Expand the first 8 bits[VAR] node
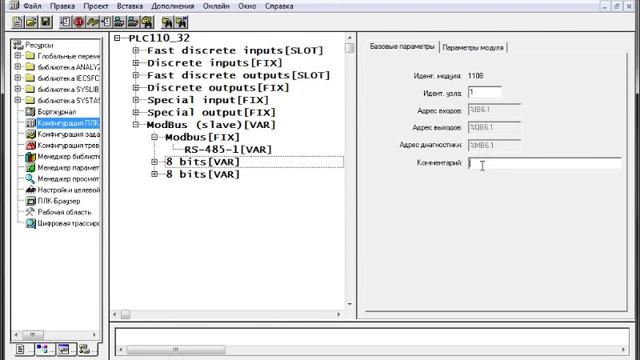The height and width of the screenshot is (360, 640). 154,162
